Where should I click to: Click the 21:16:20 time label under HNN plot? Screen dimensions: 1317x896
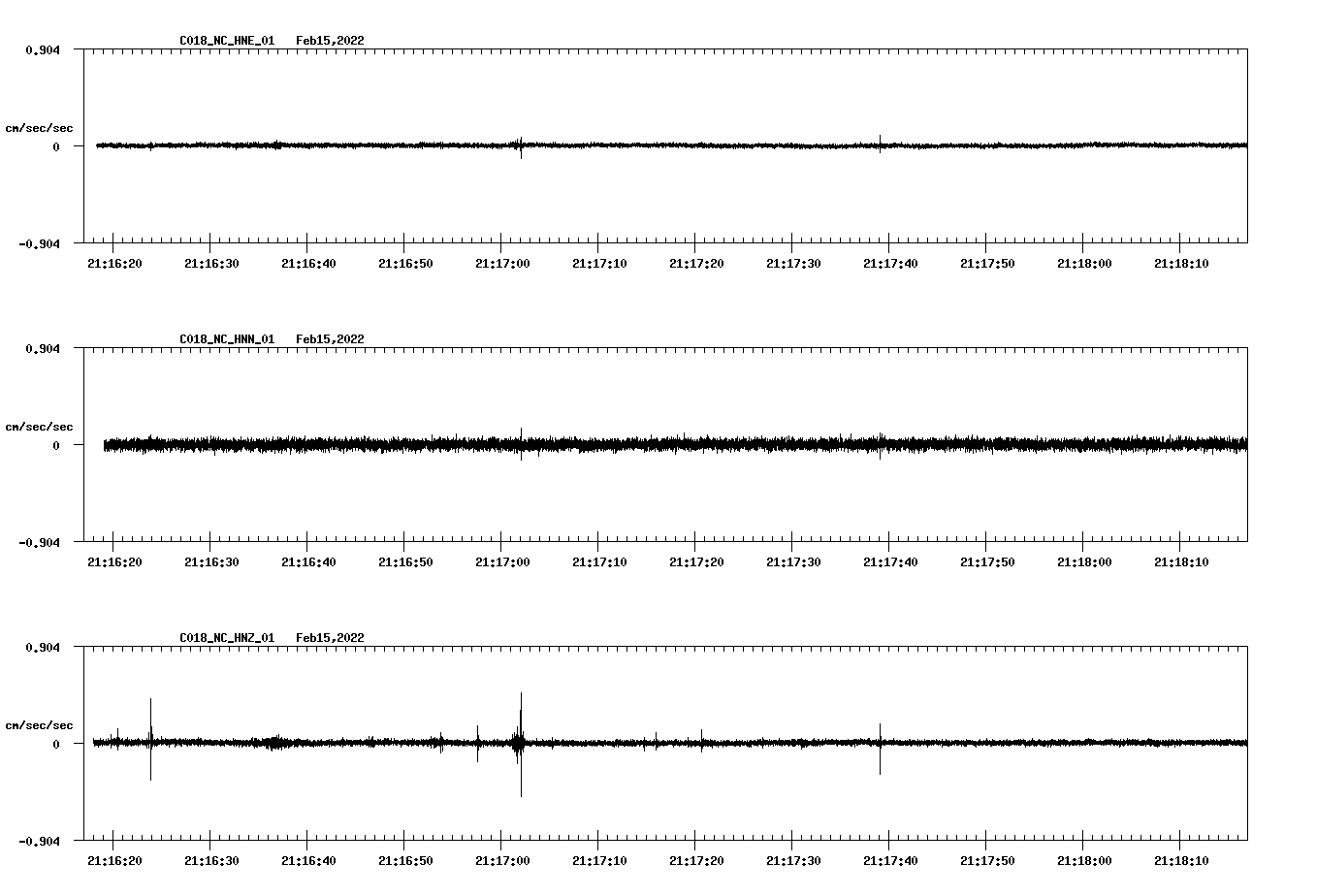pos(114,562)
